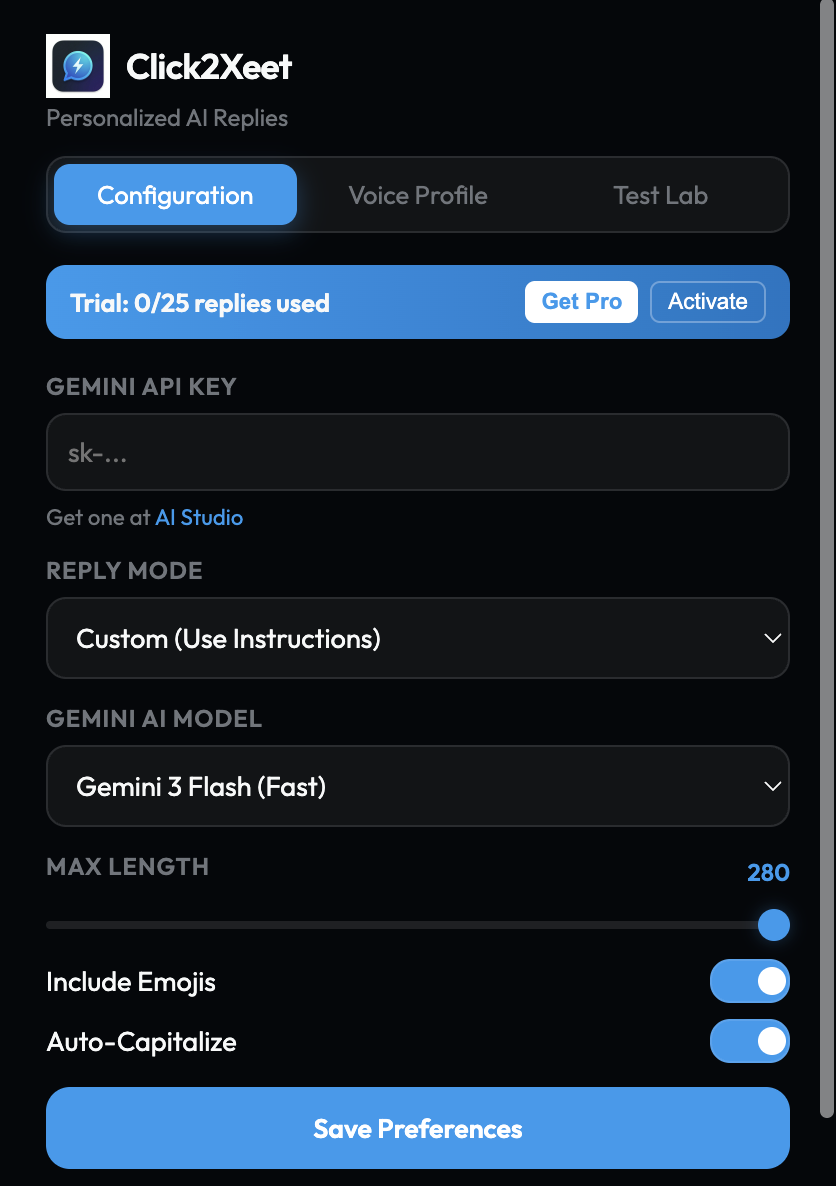Expand the Custom (Use Instructions) options
Viewport: 836px width, 1186px height.
coord(418,638)
